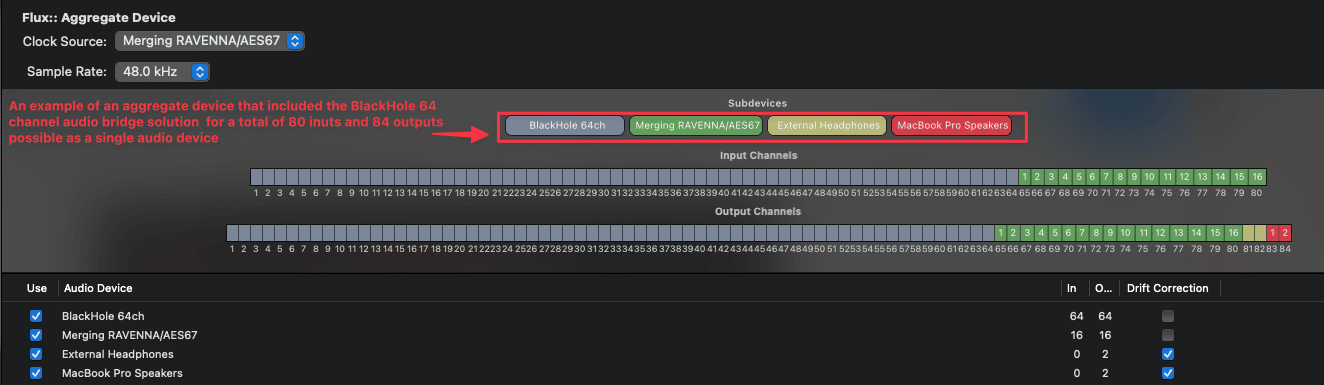1324x385 pixels.
Task: Uncheck Use for BlackHole 64ch
Action: coord(37,316)
